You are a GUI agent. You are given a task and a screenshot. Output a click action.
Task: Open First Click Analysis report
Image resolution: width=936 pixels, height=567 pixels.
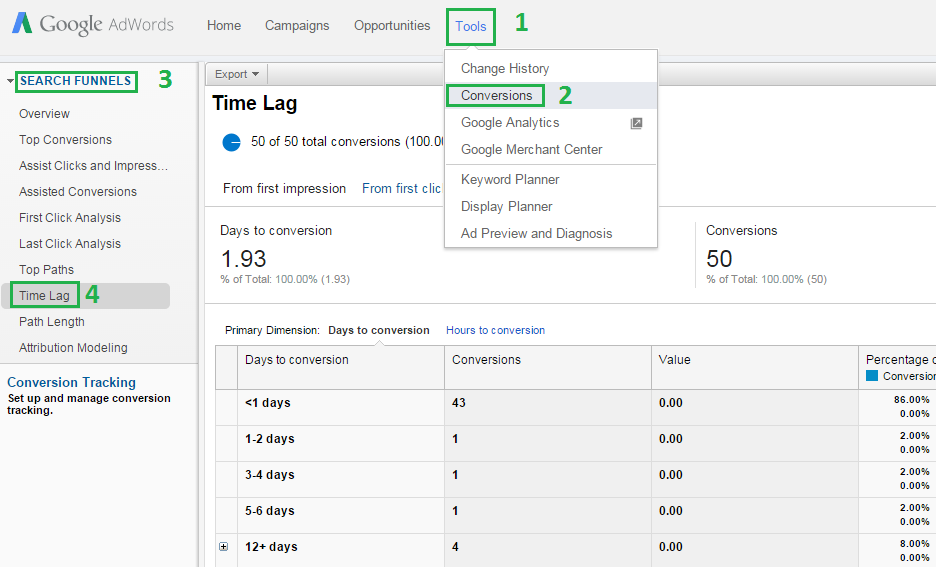70,218
